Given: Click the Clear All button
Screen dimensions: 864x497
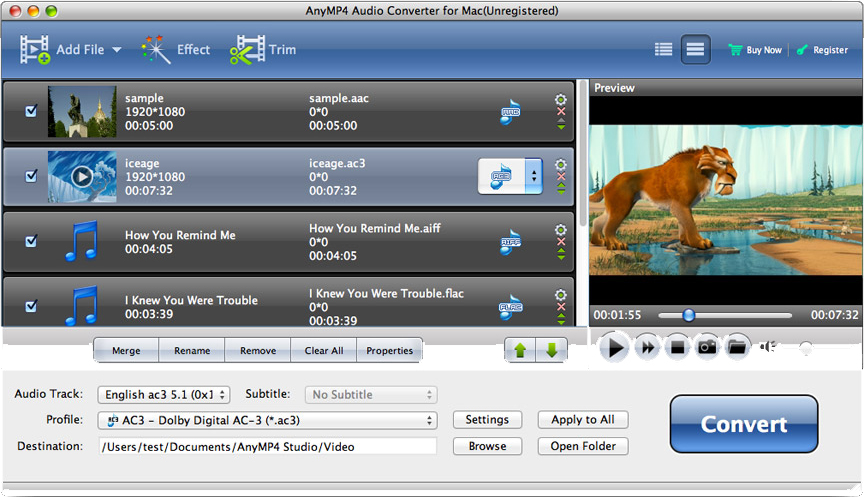Looking at the screenshot, I should pyautogui.click(x=324, y=350).
